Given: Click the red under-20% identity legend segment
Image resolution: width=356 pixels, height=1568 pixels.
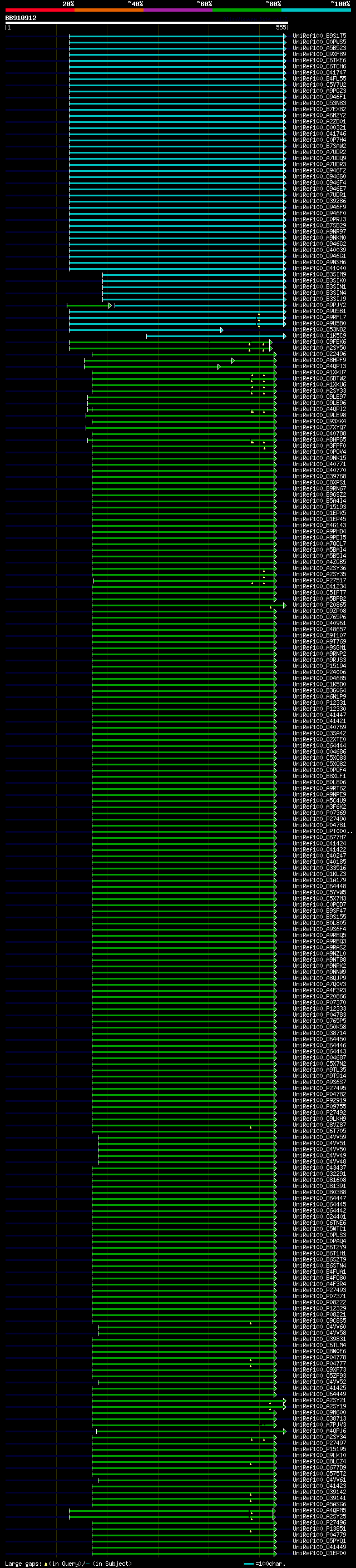Looking at the screenshot, I should tap(39, 10).
